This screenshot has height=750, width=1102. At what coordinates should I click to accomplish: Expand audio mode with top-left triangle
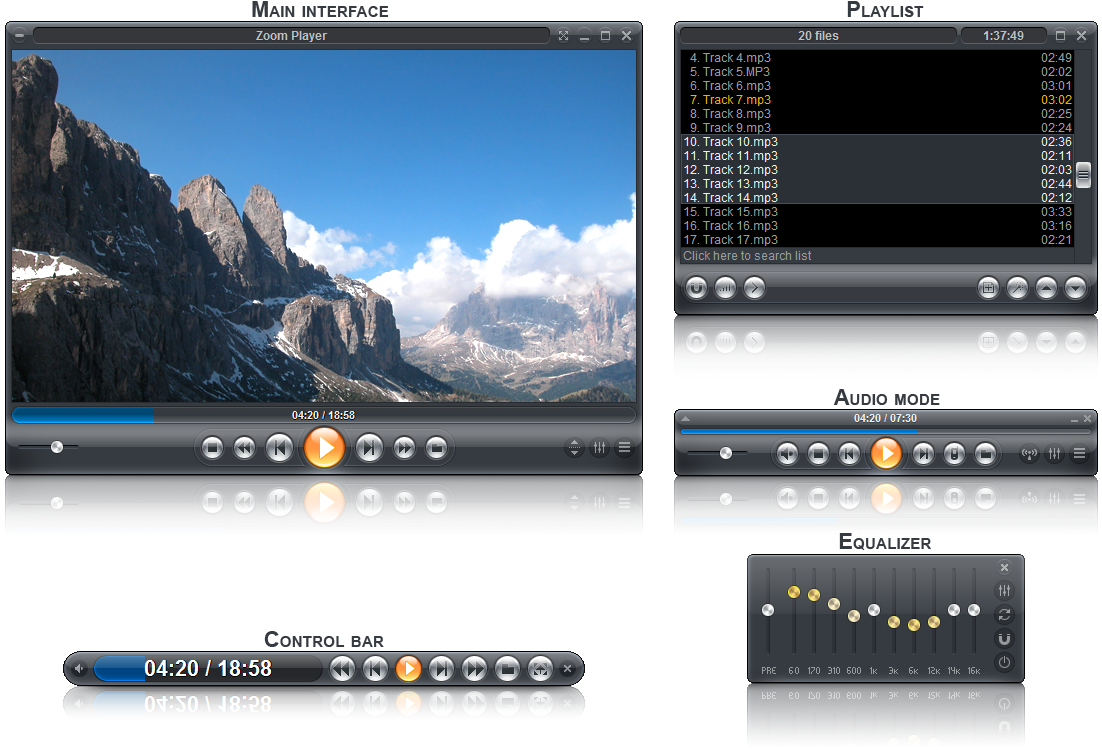click(685, 418)
